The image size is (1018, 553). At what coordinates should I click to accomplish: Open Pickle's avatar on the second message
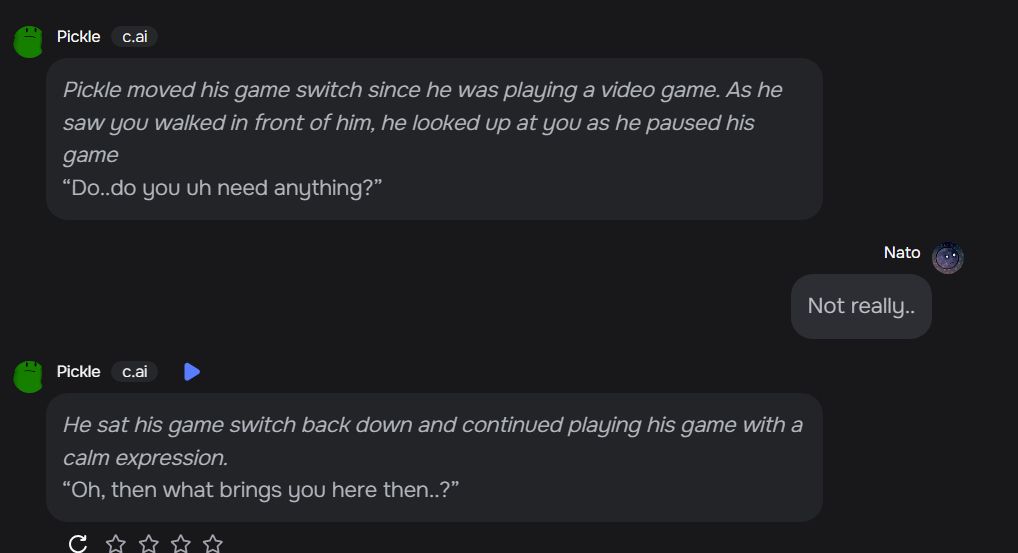click(28, 376)
